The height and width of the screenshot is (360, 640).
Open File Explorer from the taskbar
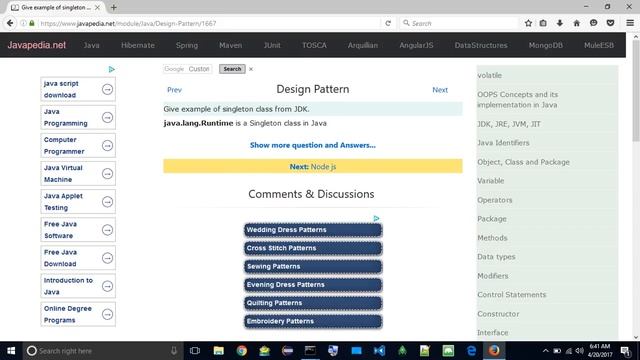(219, 351)
